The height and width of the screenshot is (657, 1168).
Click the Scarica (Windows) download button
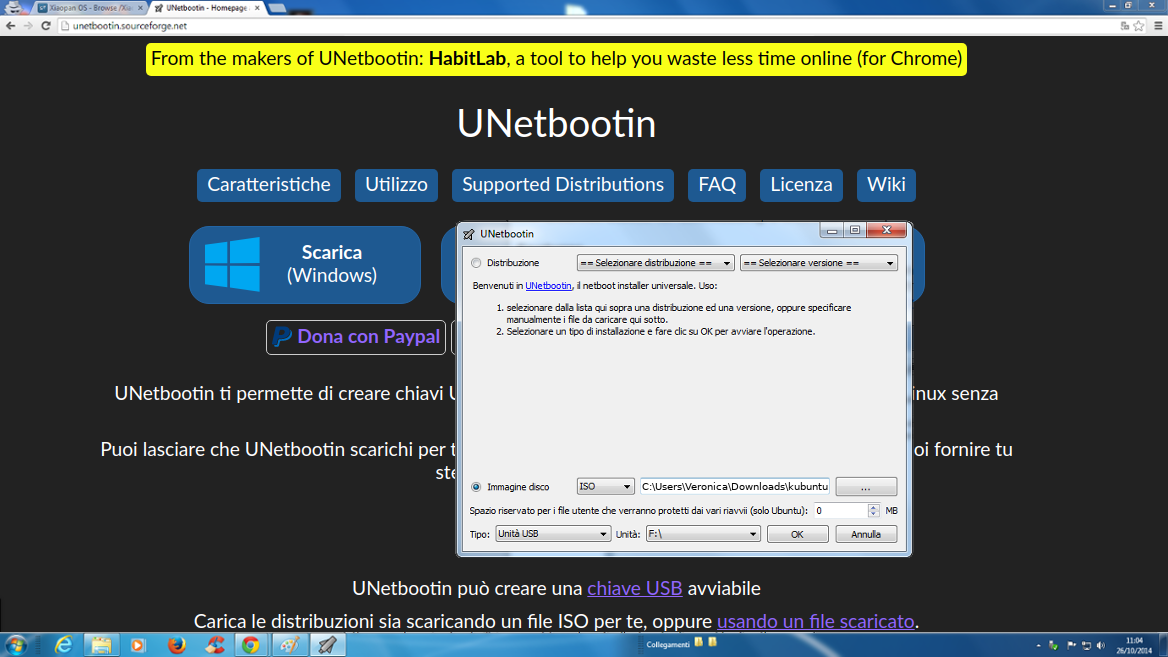[x=305, y=264]
